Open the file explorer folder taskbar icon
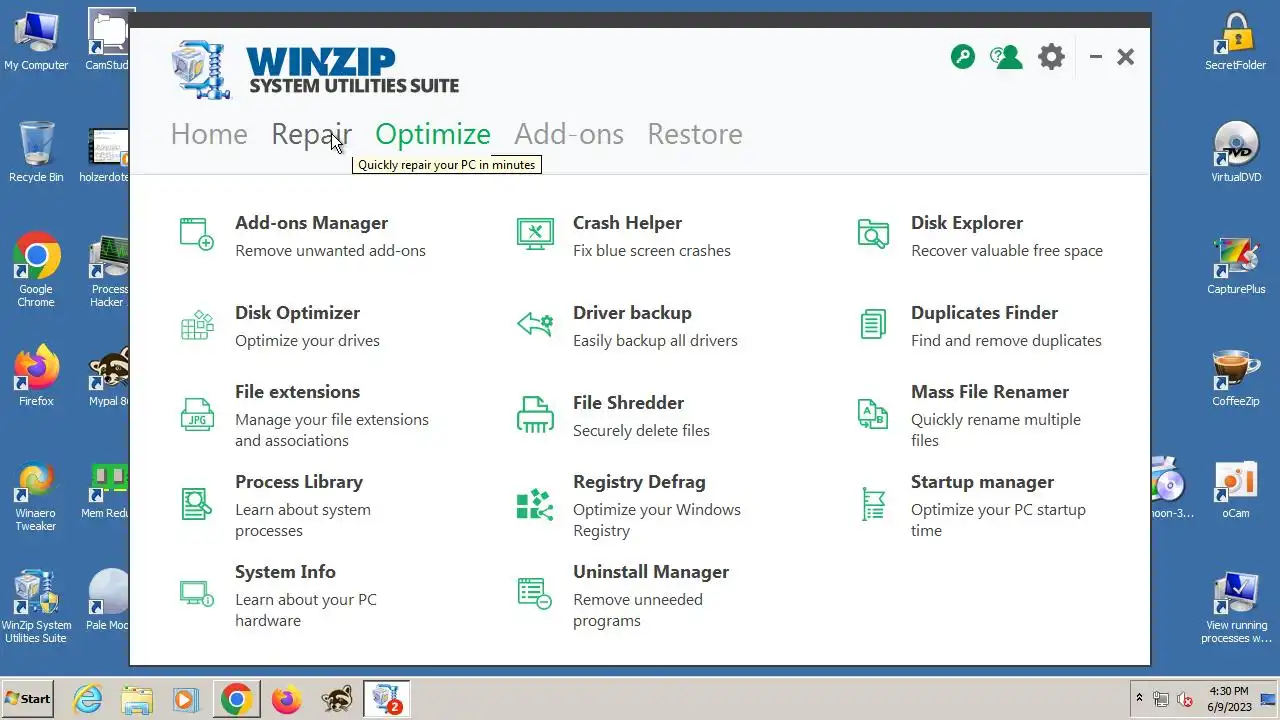Image resolution: width=1280 pixels, height=720 pixels. (137, 699)
